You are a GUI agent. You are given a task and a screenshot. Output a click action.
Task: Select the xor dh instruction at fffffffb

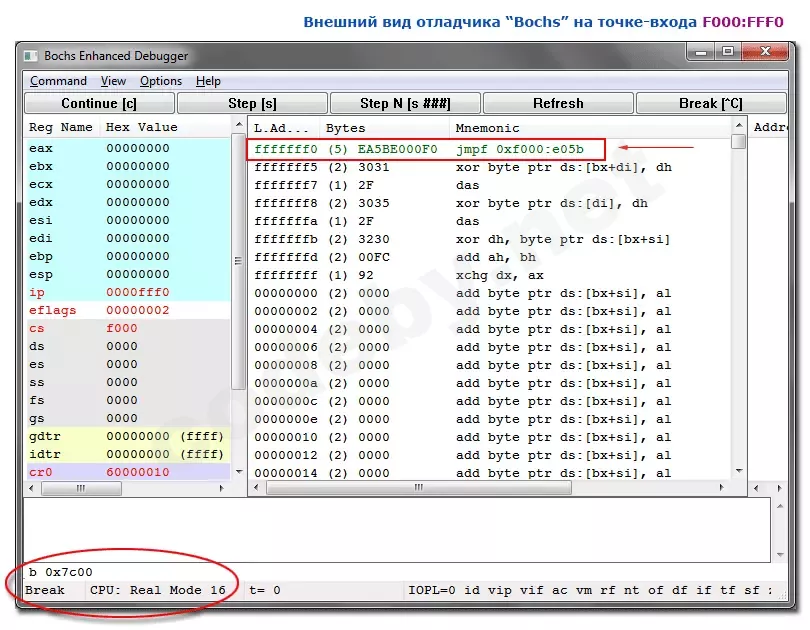pyautogui.click(x=490, y=240)
